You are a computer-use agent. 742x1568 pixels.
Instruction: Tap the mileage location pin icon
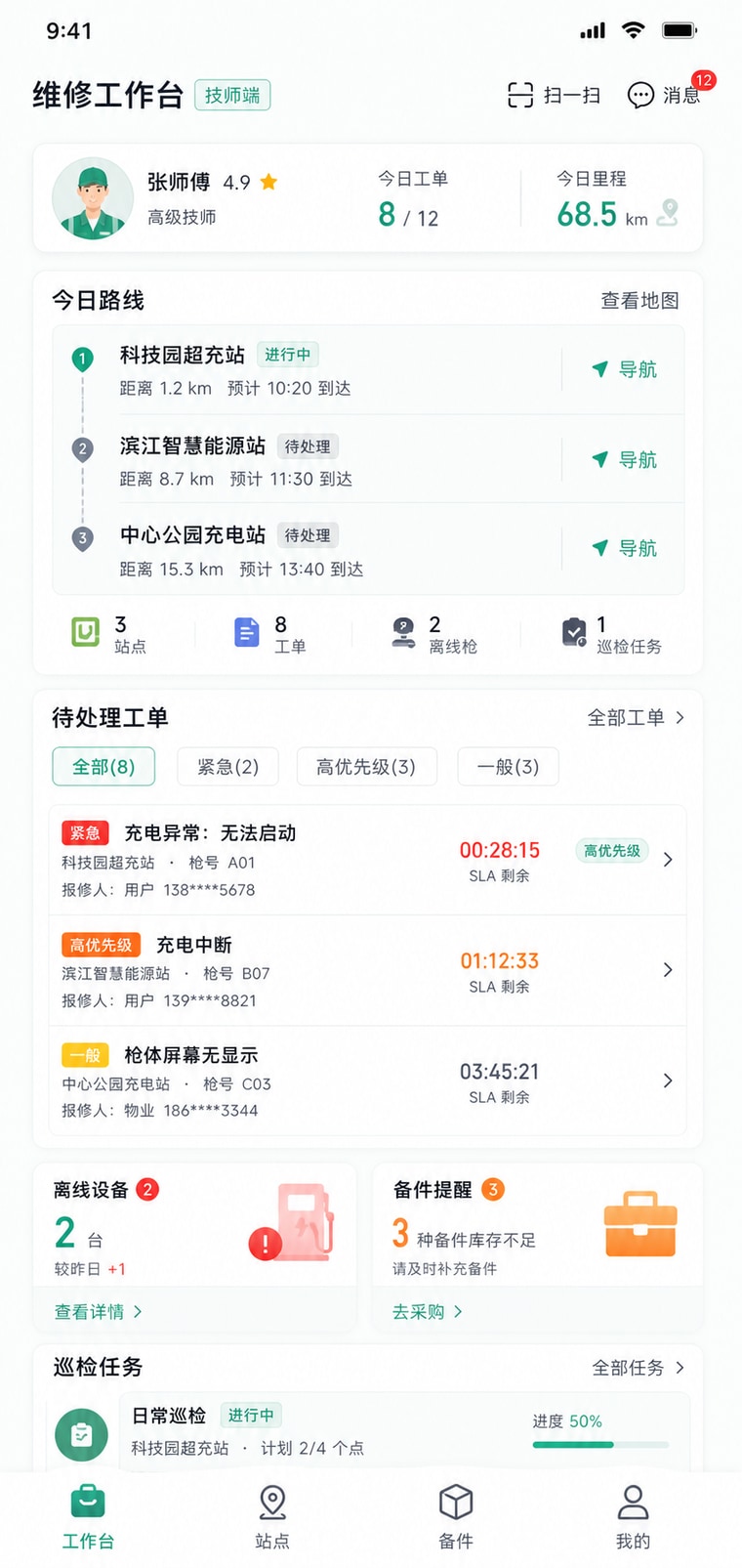(668, 212)
